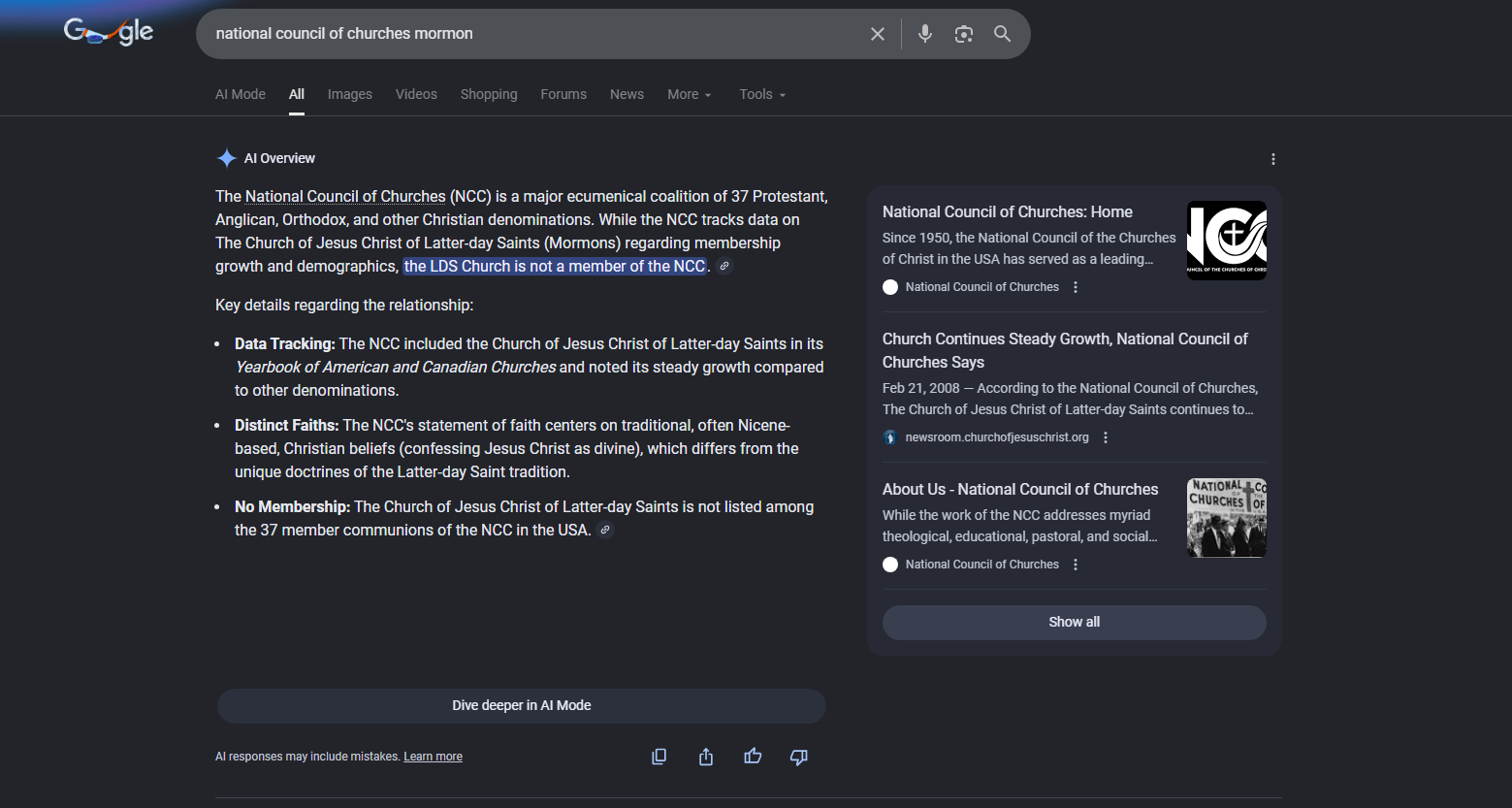Screen dimensions: 1512x808
Task: Click the search input field
Action: tap(533, 34)
